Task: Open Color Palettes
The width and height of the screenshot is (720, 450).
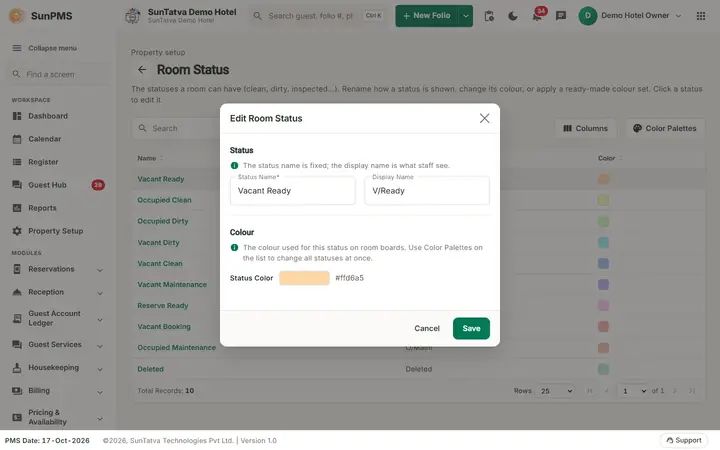Action: (665, 128)
